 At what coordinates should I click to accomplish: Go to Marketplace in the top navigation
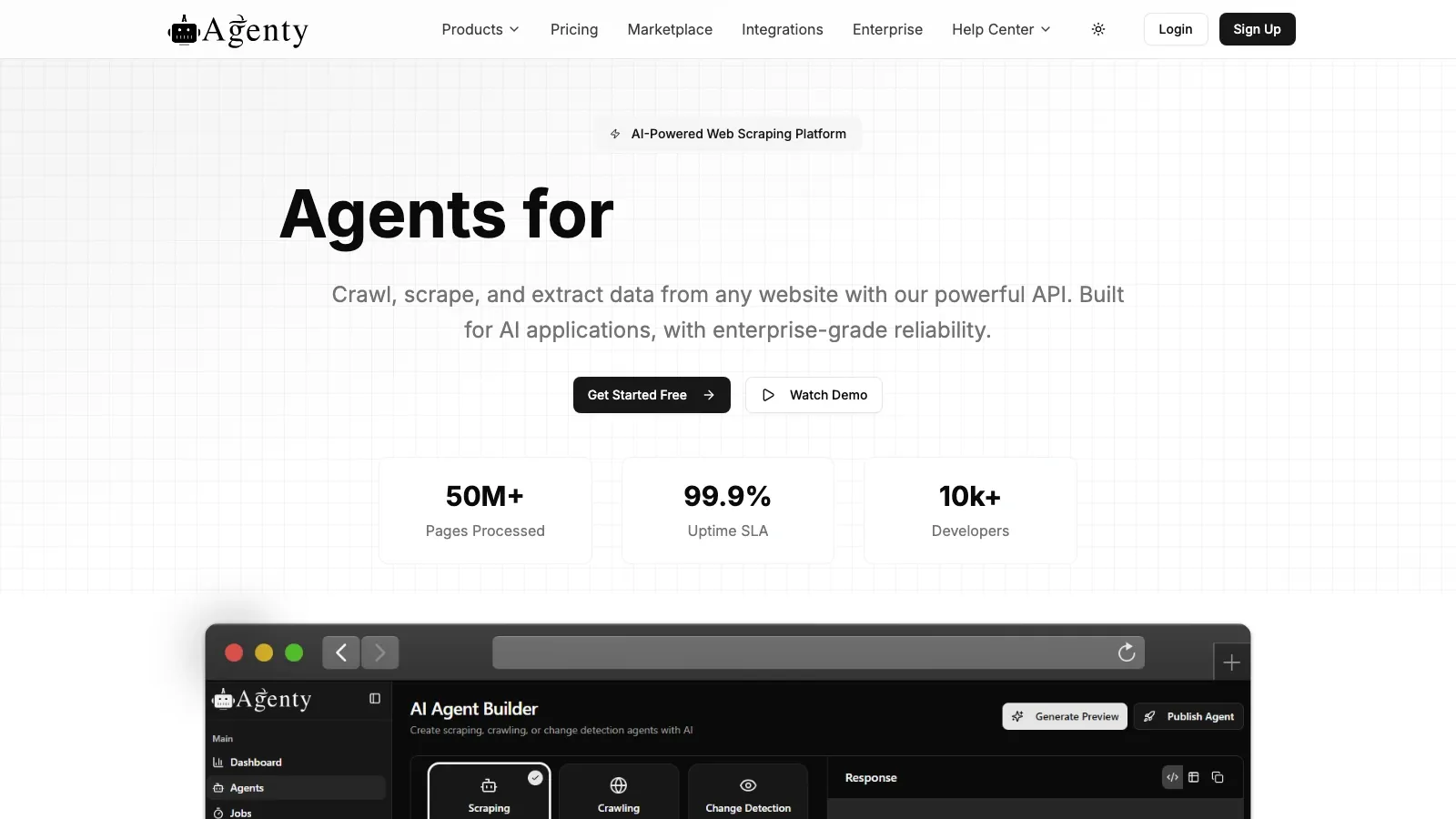pyautogui.click(x=670, y=29)
